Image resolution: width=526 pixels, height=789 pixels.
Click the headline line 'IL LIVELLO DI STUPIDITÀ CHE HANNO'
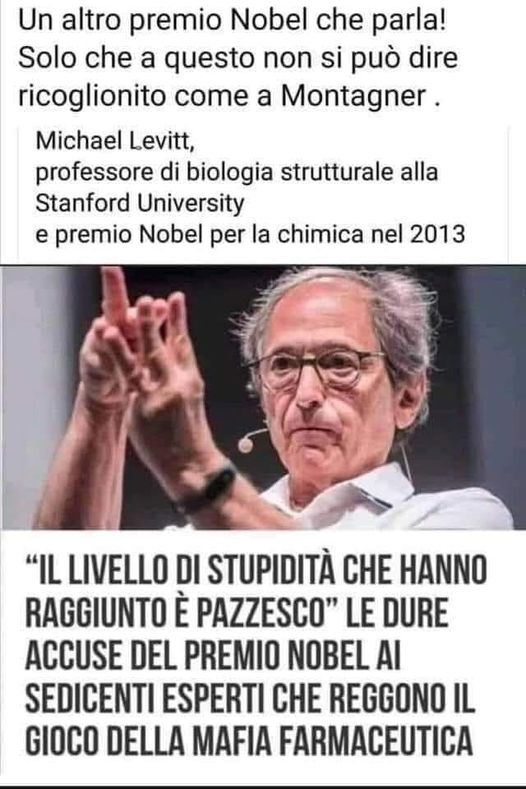point(256,570)
